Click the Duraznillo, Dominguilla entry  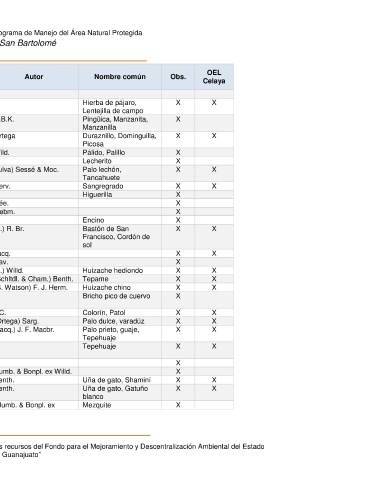pyautogui.click(x=120, y=140)
